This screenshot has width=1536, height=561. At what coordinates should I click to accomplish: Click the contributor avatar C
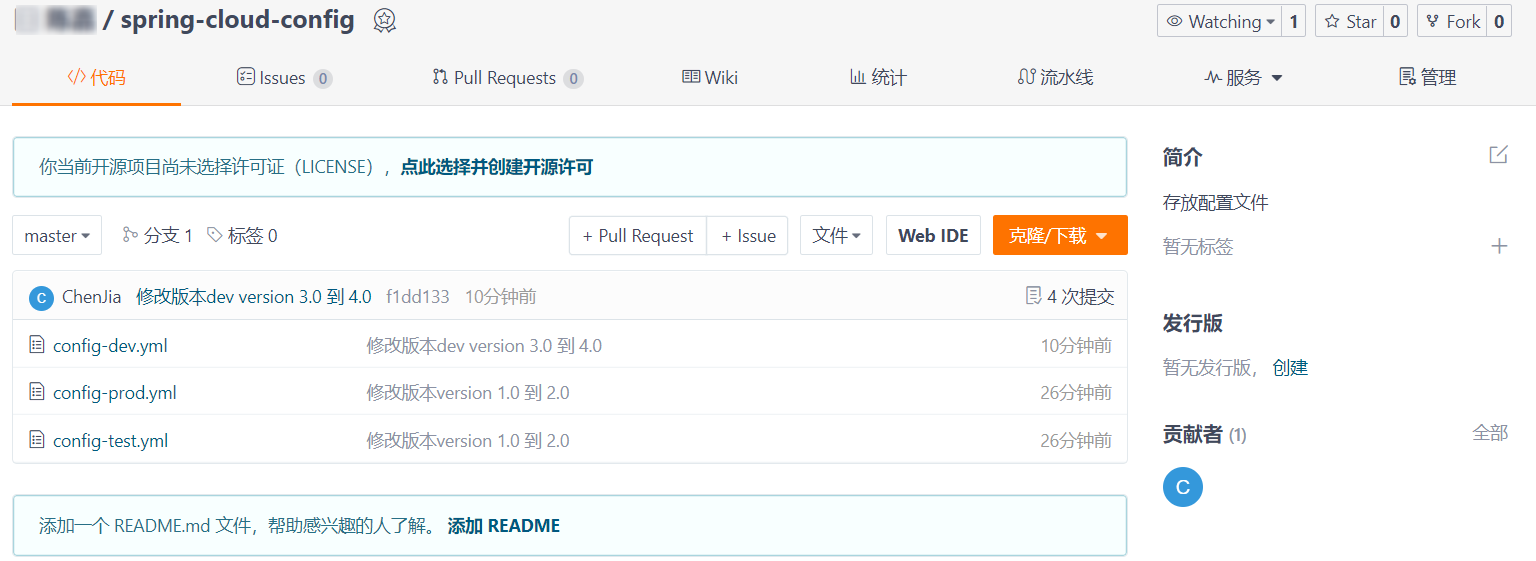pos(1183,487)
